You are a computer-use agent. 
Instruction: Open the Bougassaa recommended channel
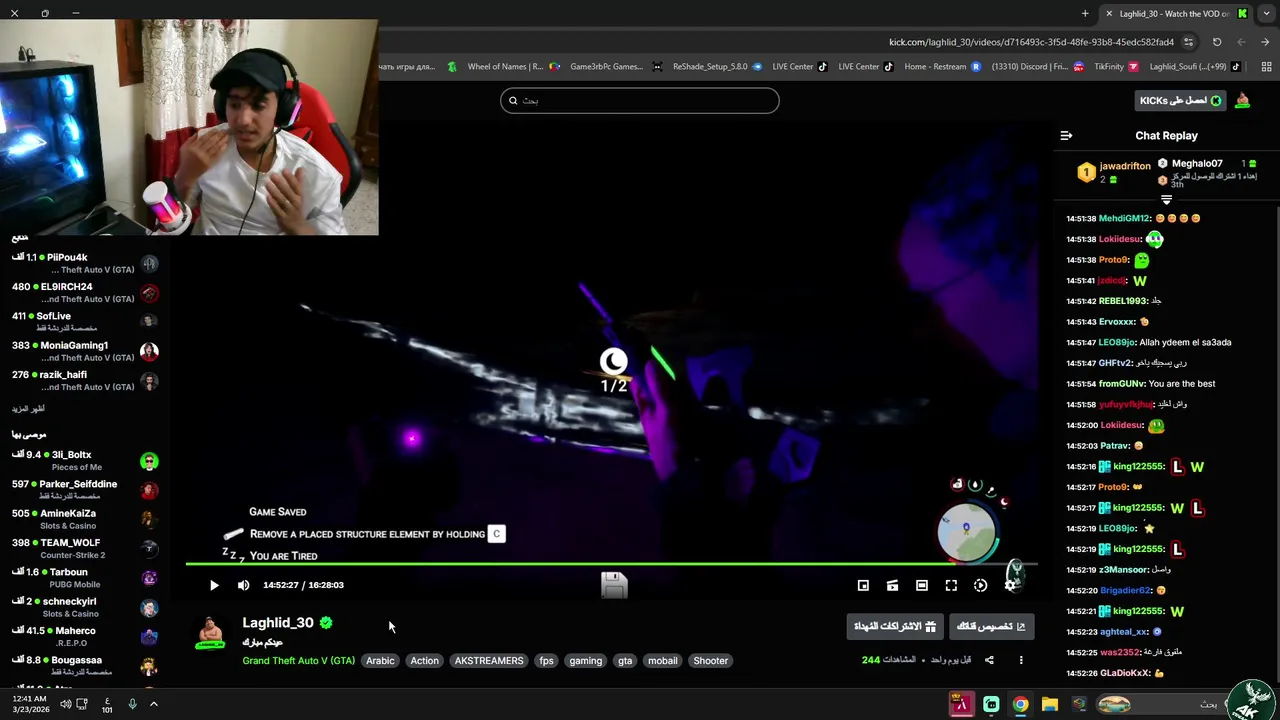coord(84,665)
